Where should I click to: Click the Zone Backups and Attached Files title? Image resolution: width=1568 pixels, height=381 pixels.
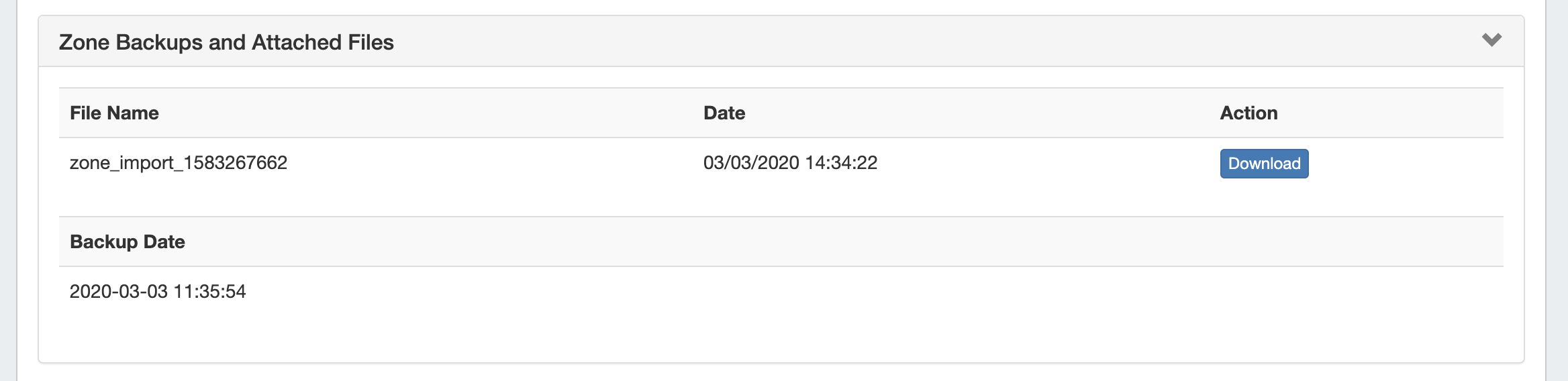226,42
